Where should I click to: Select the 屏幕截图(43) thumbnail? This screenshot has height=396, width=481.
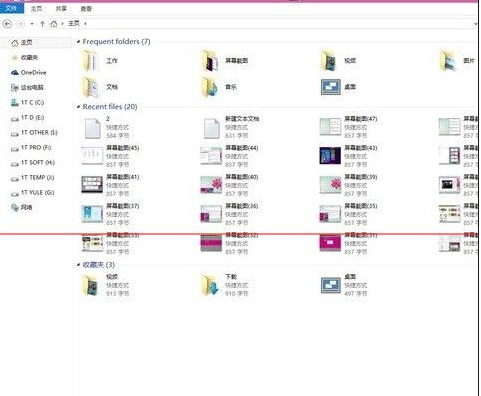tap(330, 156)
